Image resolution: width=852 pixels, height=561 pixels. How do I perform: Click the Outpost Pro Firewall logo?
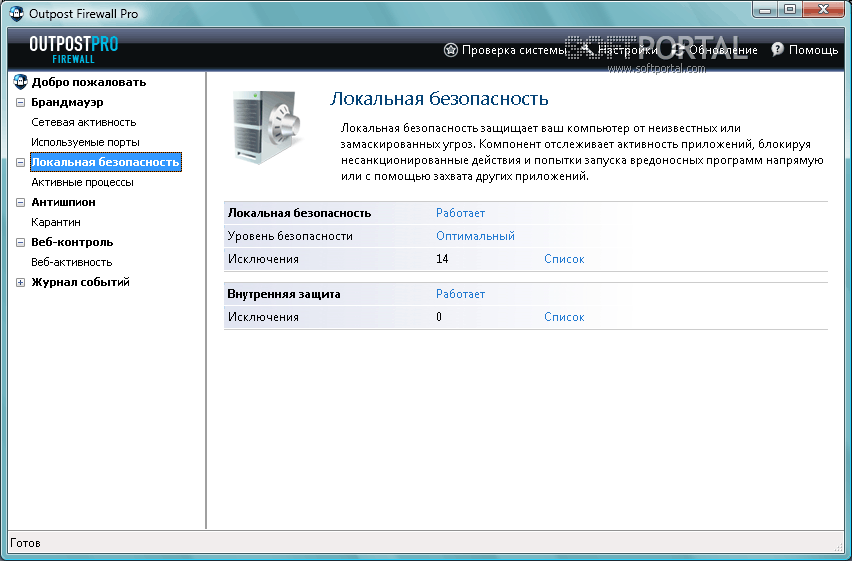tap(73, 50)
